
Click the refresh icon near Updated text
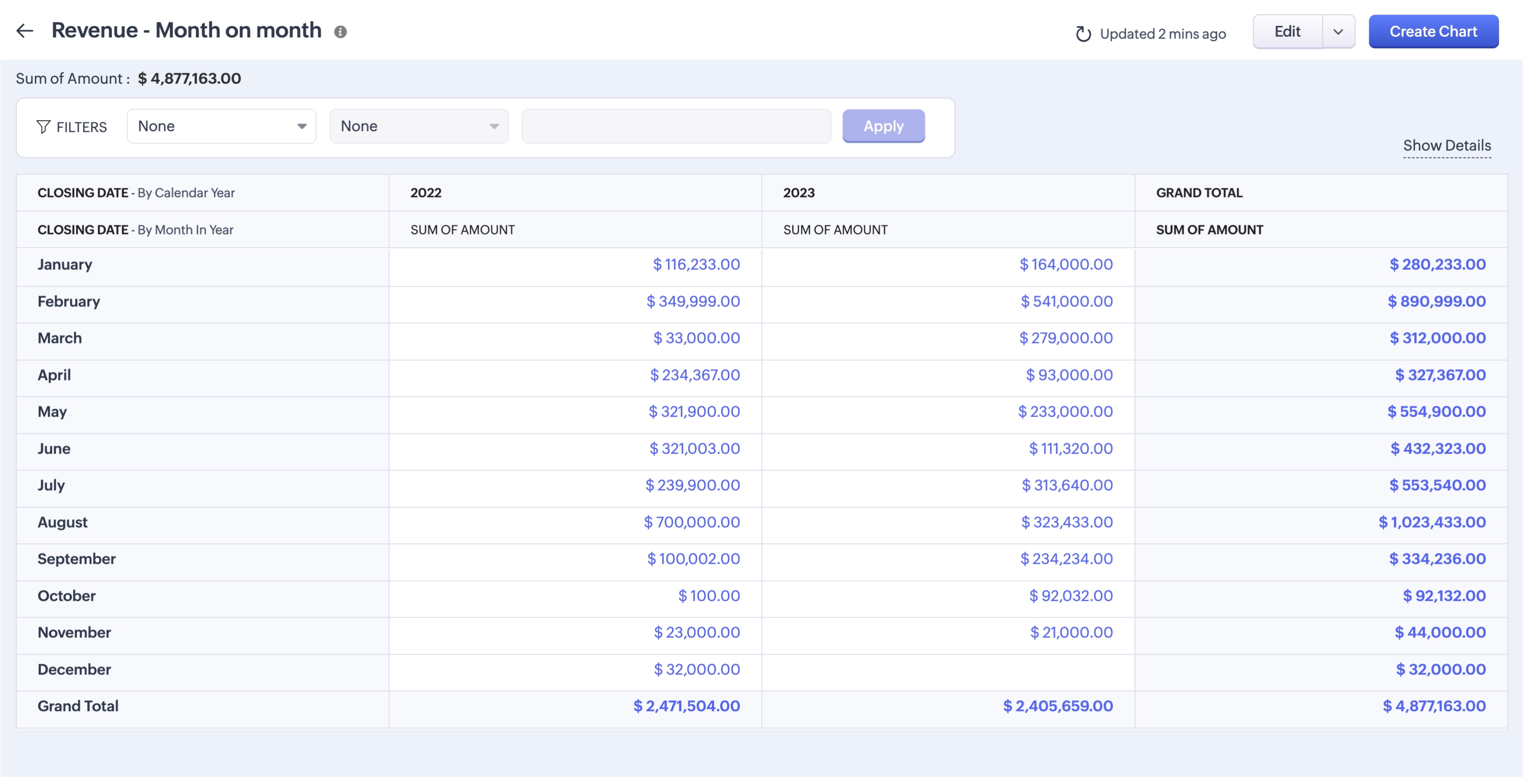[x=1083, y=34]
